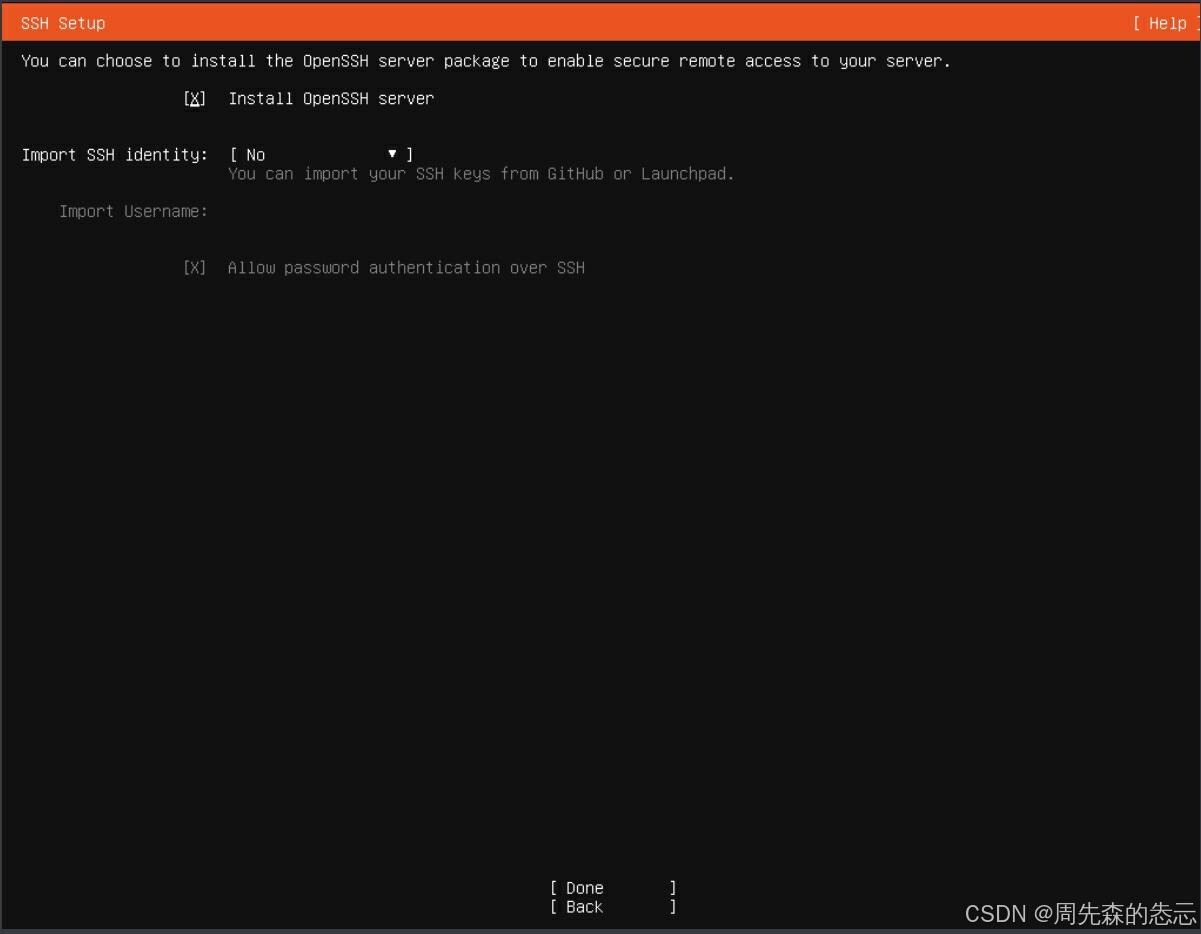1201x934 pixels.
Task: Toggle the Install OpenSSH server checkbox
Action: pos(195,99)
